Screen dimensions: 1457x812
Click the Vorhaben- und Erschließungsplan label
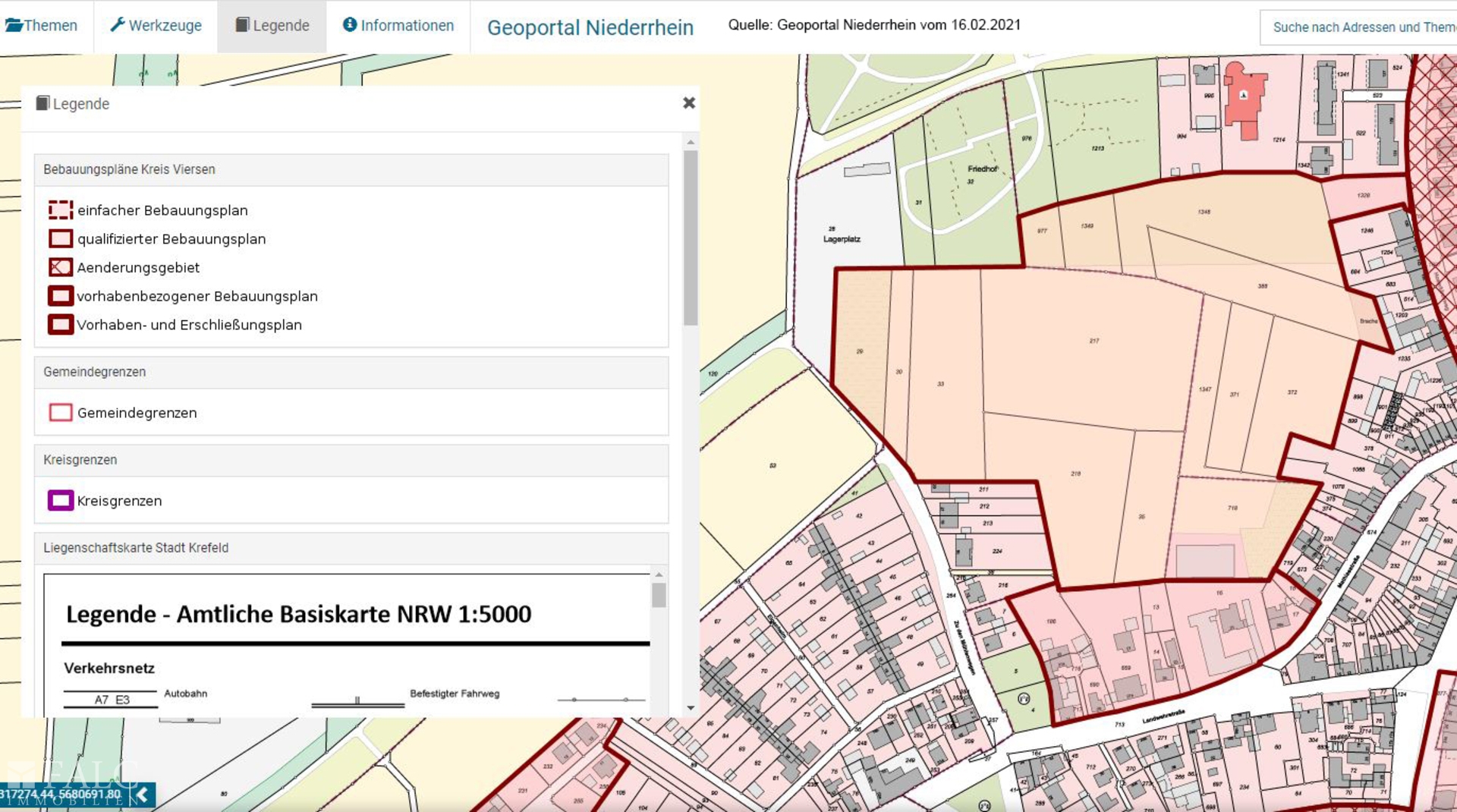(x=190, y=325)
